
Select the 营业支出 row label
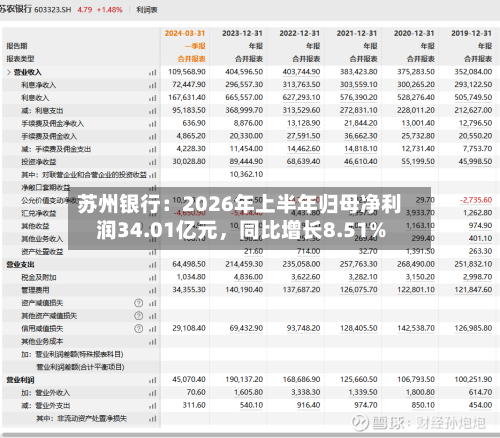point(20,265)
